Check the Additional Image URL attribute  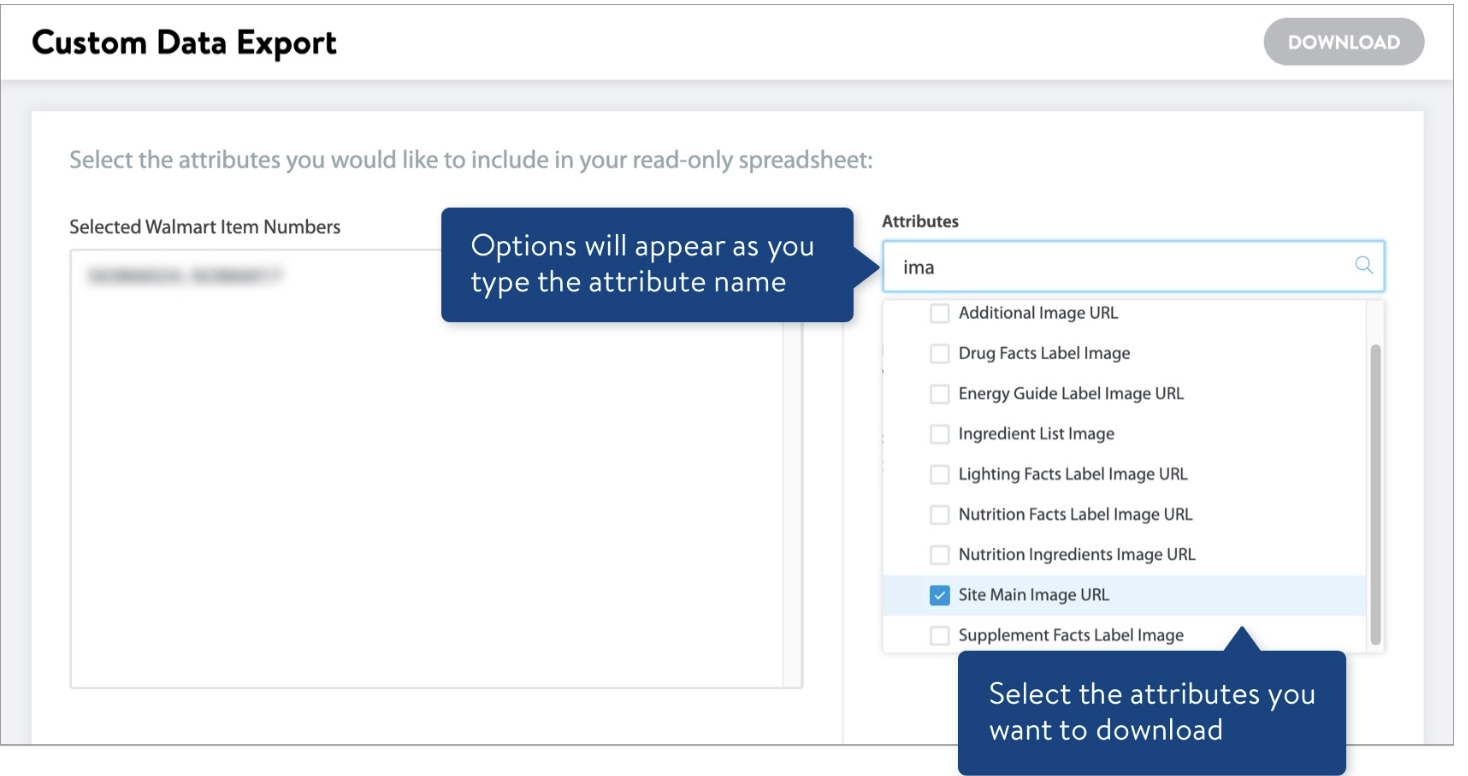(939, 312)
